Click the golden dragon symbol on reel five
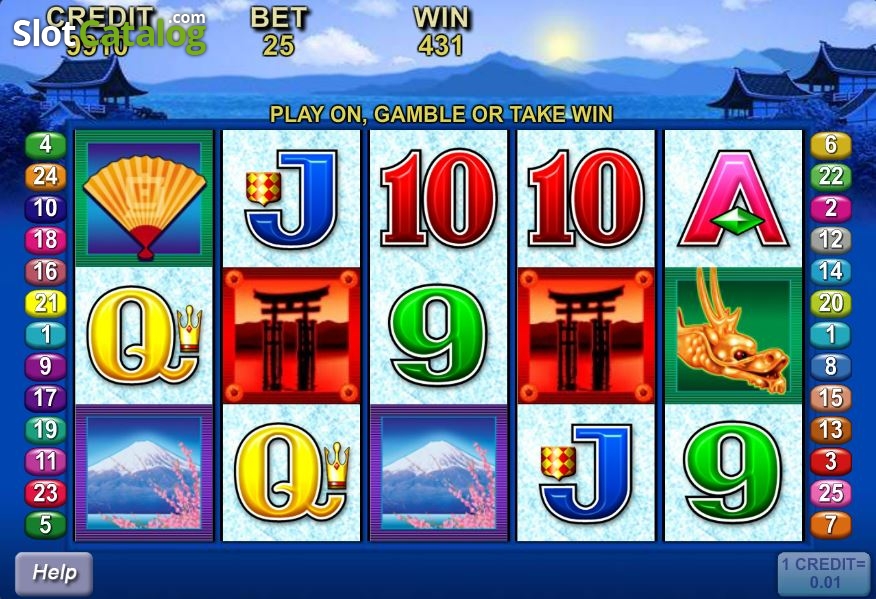 [733, 335]
